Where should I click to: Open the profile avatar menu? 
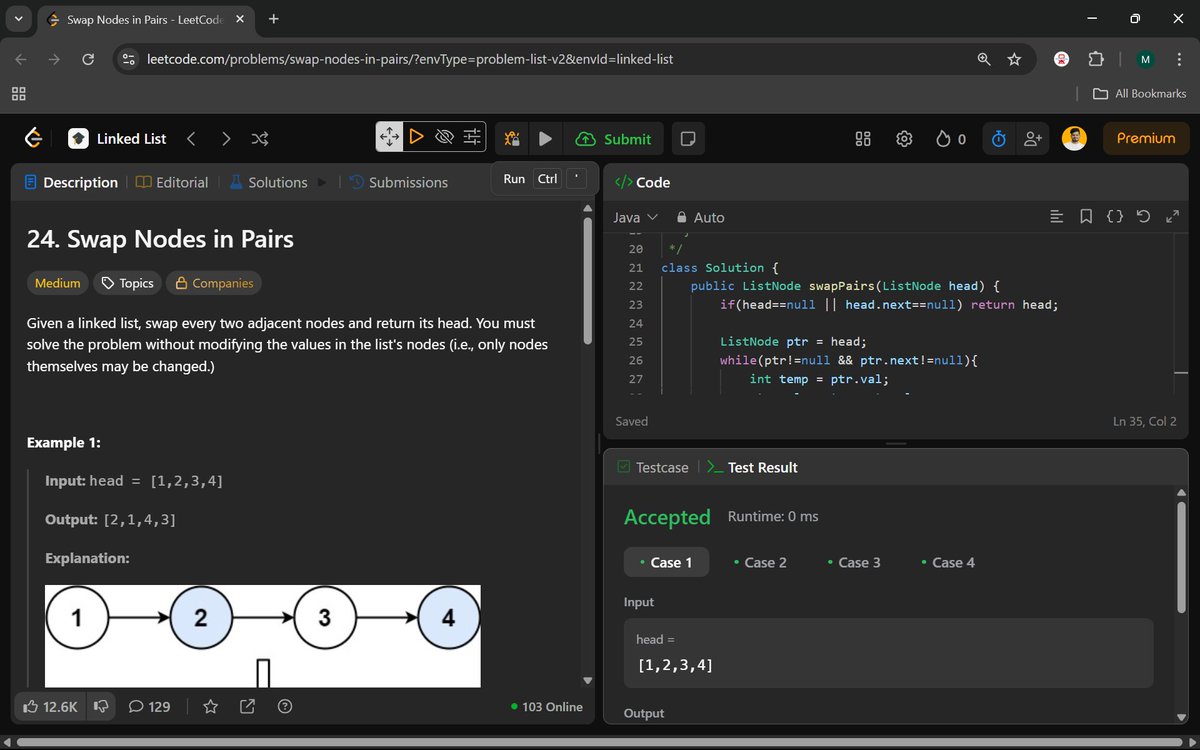tap(1074, 139)
